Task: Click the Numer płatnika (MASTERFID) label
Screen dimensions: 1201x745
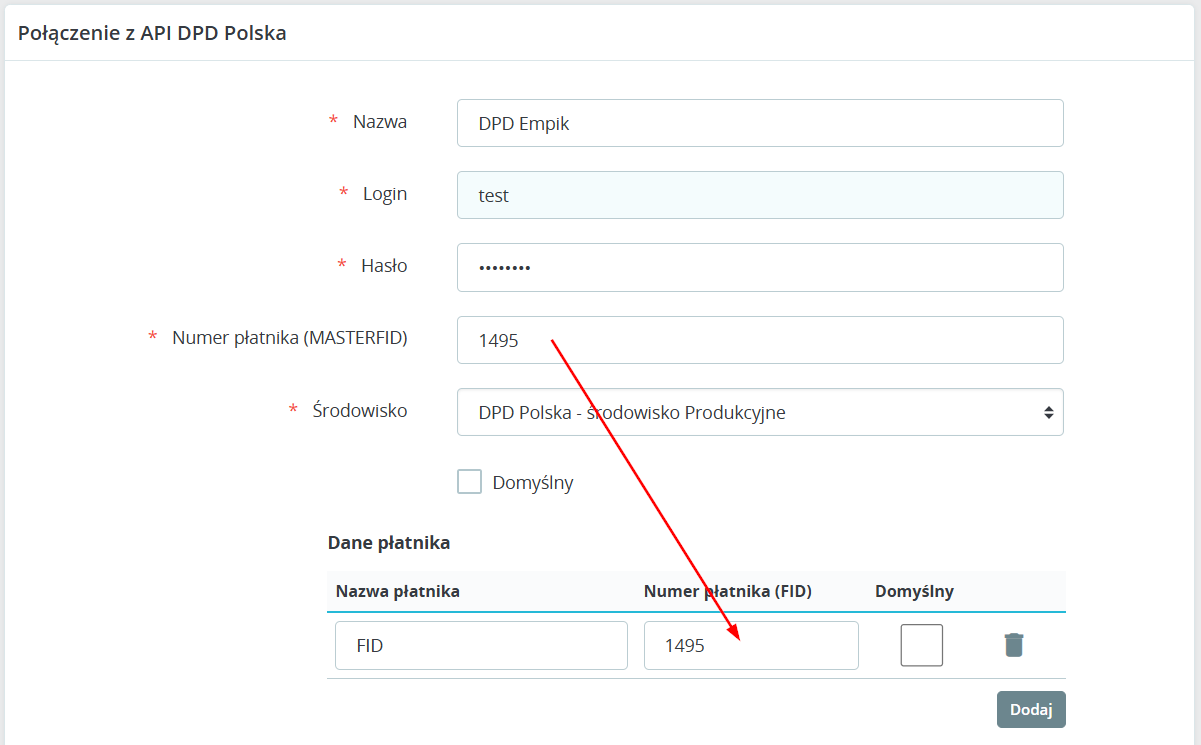Action: pos(289,338)
